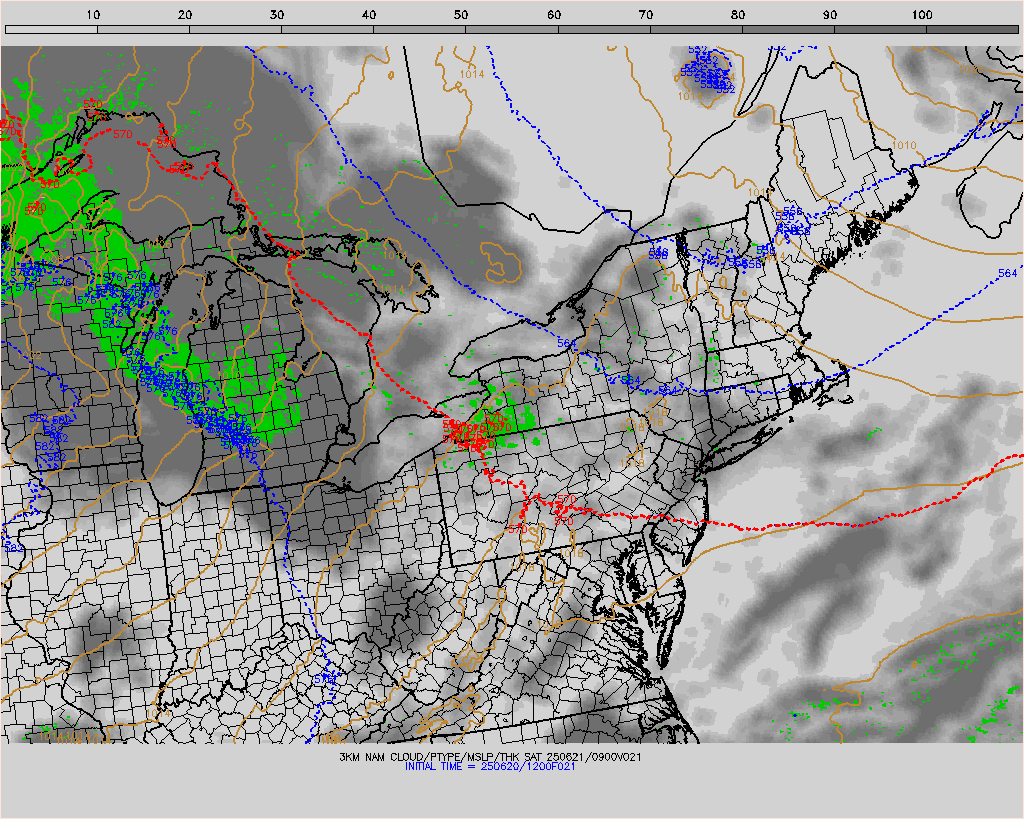Select the grayscale swatch between 90 and 100

pos(880,29)
